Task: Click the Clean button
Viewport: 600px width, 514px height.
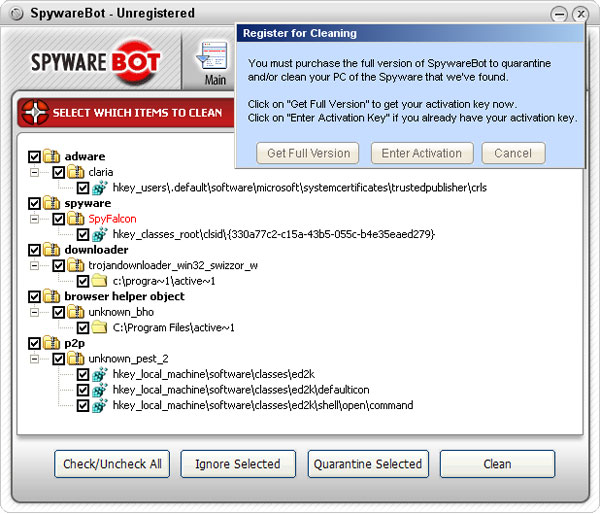Action: 497,464
